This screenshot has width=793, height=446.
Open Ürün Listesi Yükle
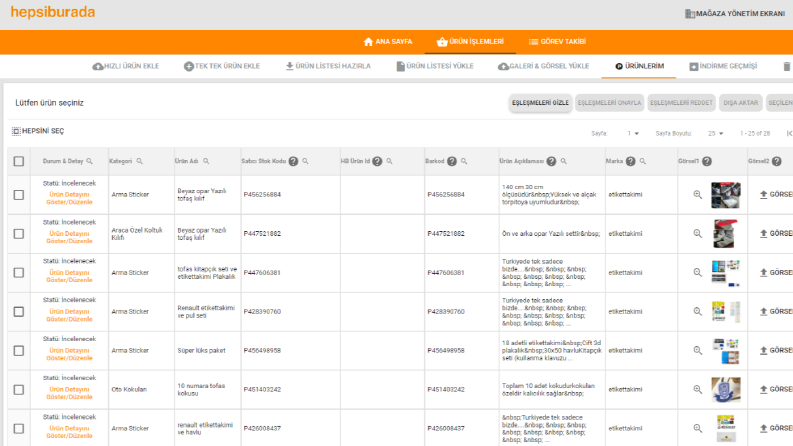(435, 66)
